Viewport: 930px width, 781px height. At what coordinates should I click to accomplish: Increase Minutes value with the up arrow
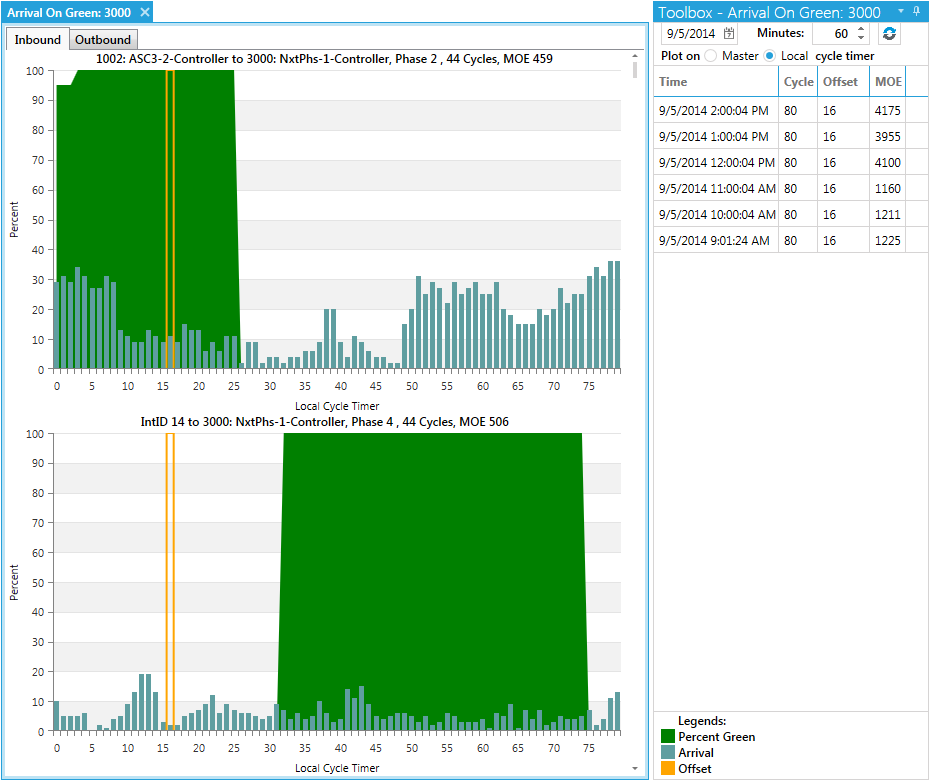pos(861,29)
